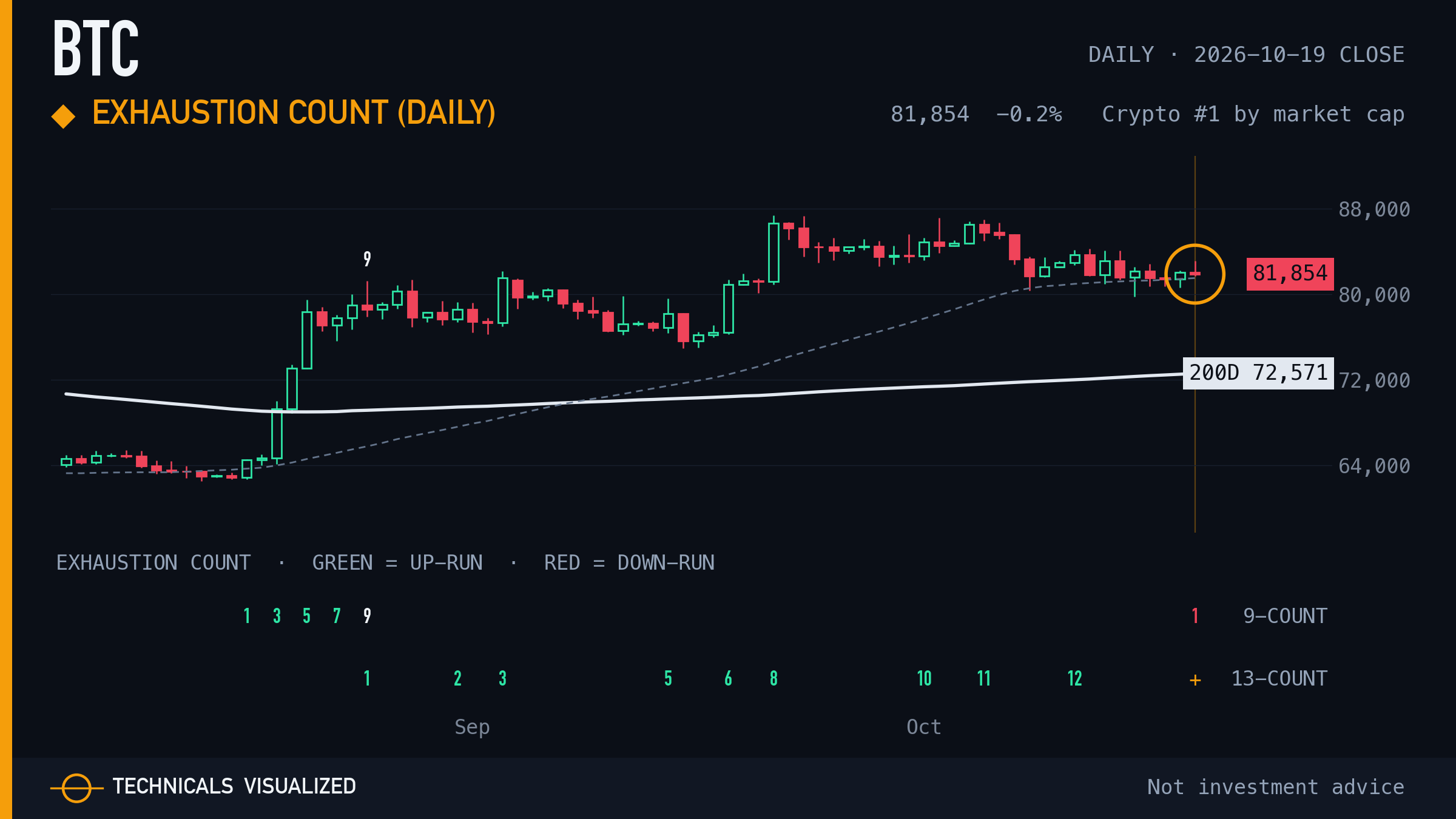Click the 80,000 price axis label
The image size is (1456, 819).
1374,295
